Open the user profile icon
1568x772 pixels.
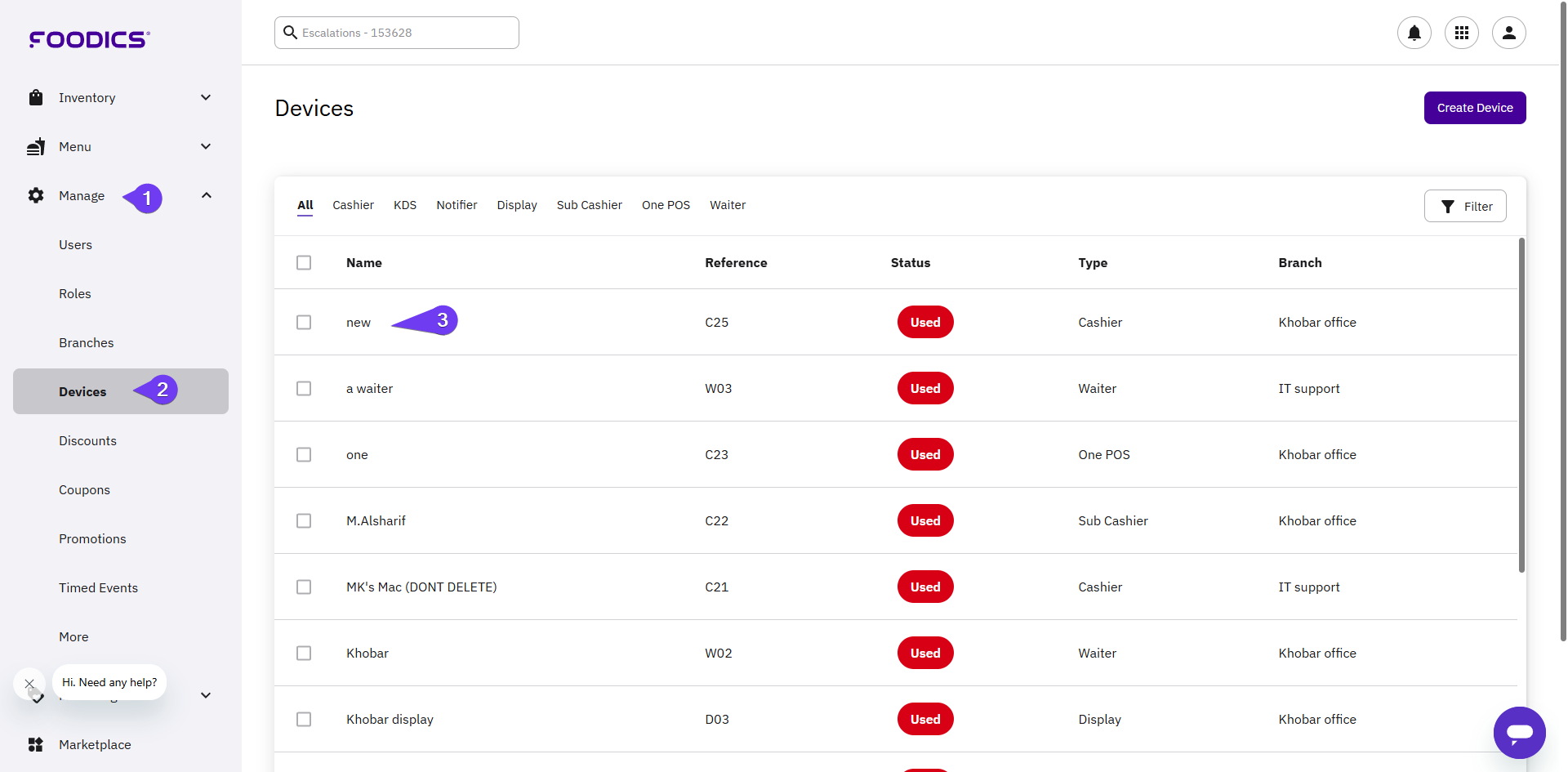[x=1508, y=33]
